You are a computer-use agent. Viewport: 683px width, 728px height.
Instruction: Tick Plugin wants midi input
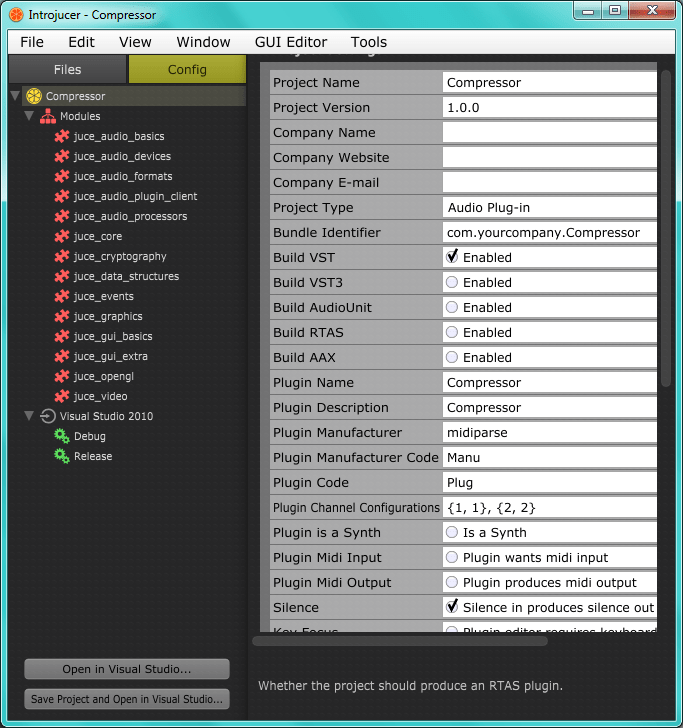452,557
